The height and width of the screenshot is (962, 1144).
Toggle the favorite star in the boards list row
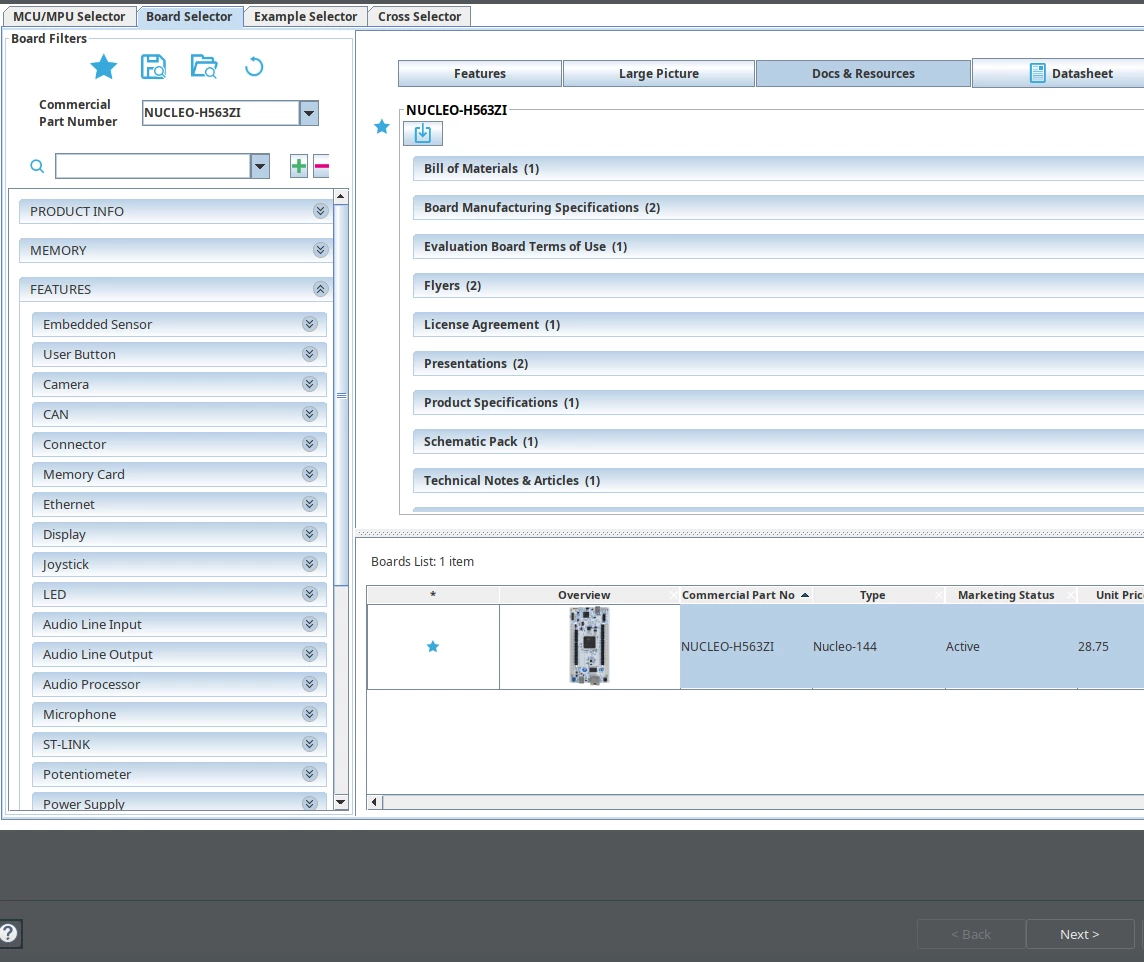[433, 646]
